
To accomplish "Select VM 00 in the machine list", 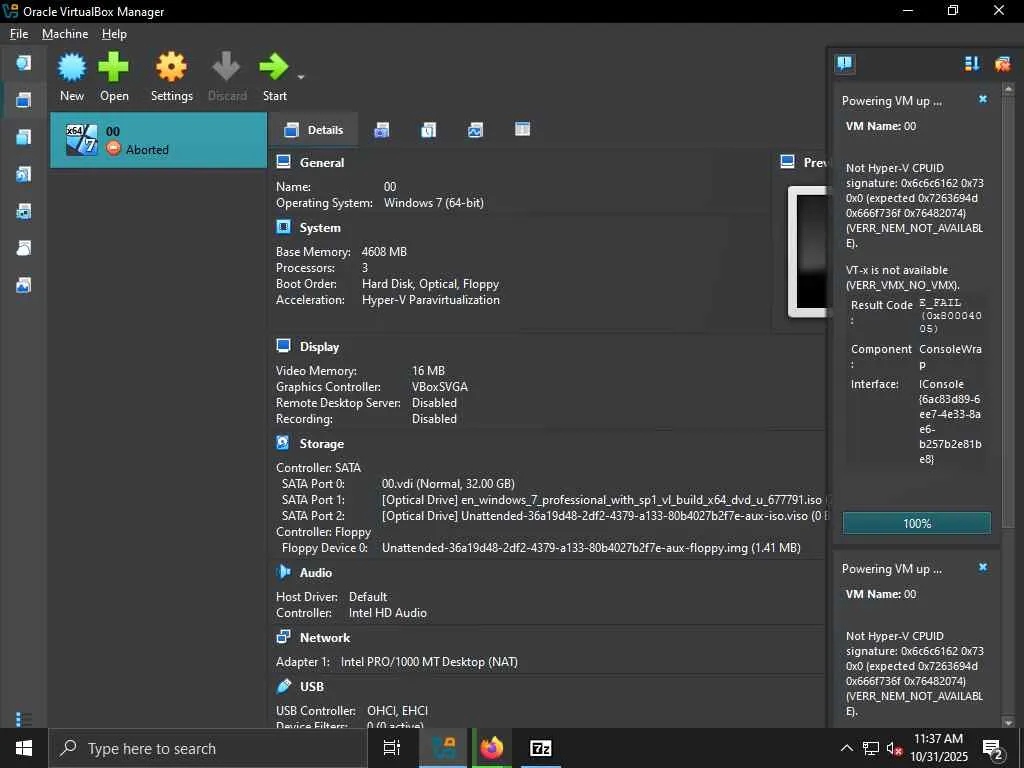I will [x=159, y=140].
